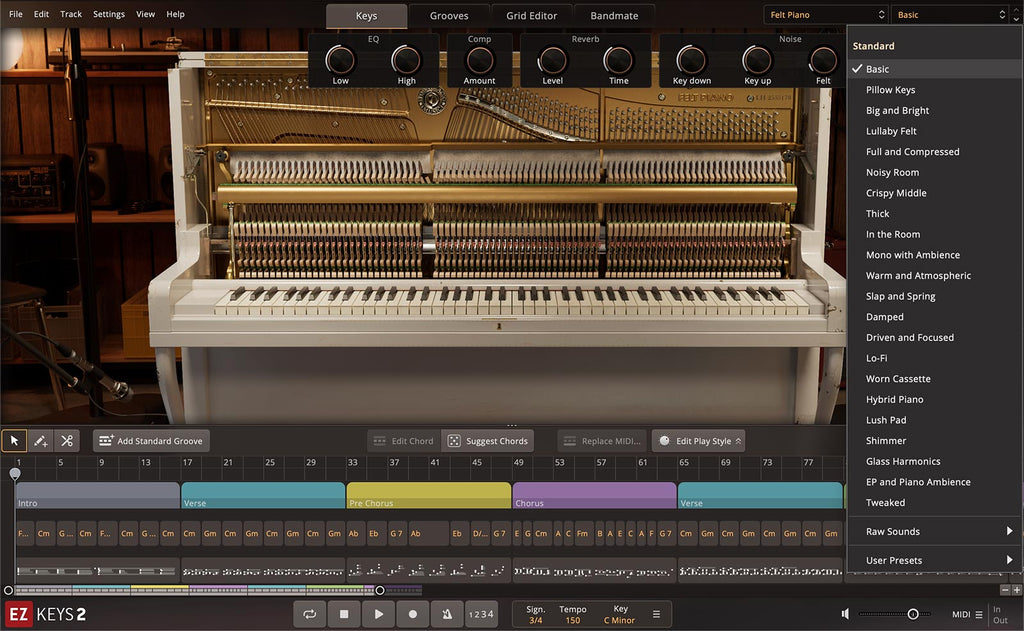Choose the Worn Cassette preset
The image size is (1024, 631).
pos(935,379)
